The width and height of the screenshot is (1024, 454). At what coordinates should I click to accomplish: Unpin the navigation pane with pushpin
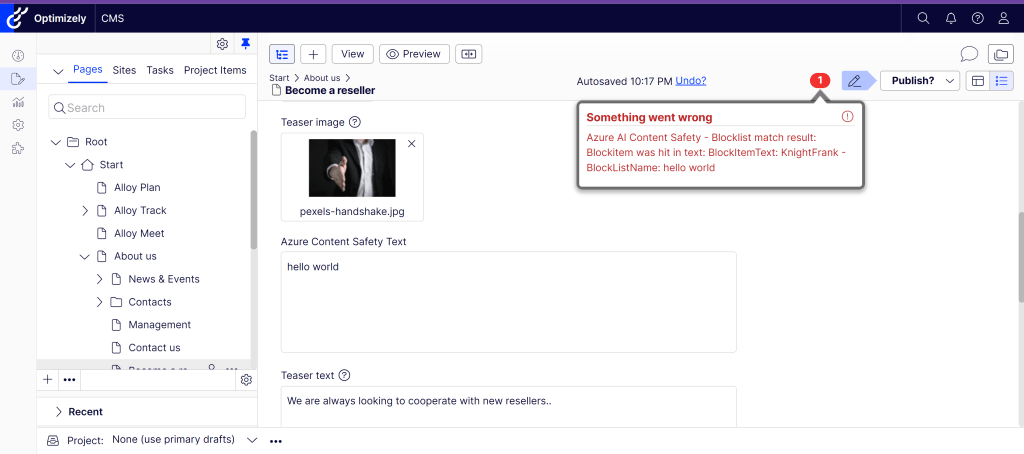pos(246,44)
